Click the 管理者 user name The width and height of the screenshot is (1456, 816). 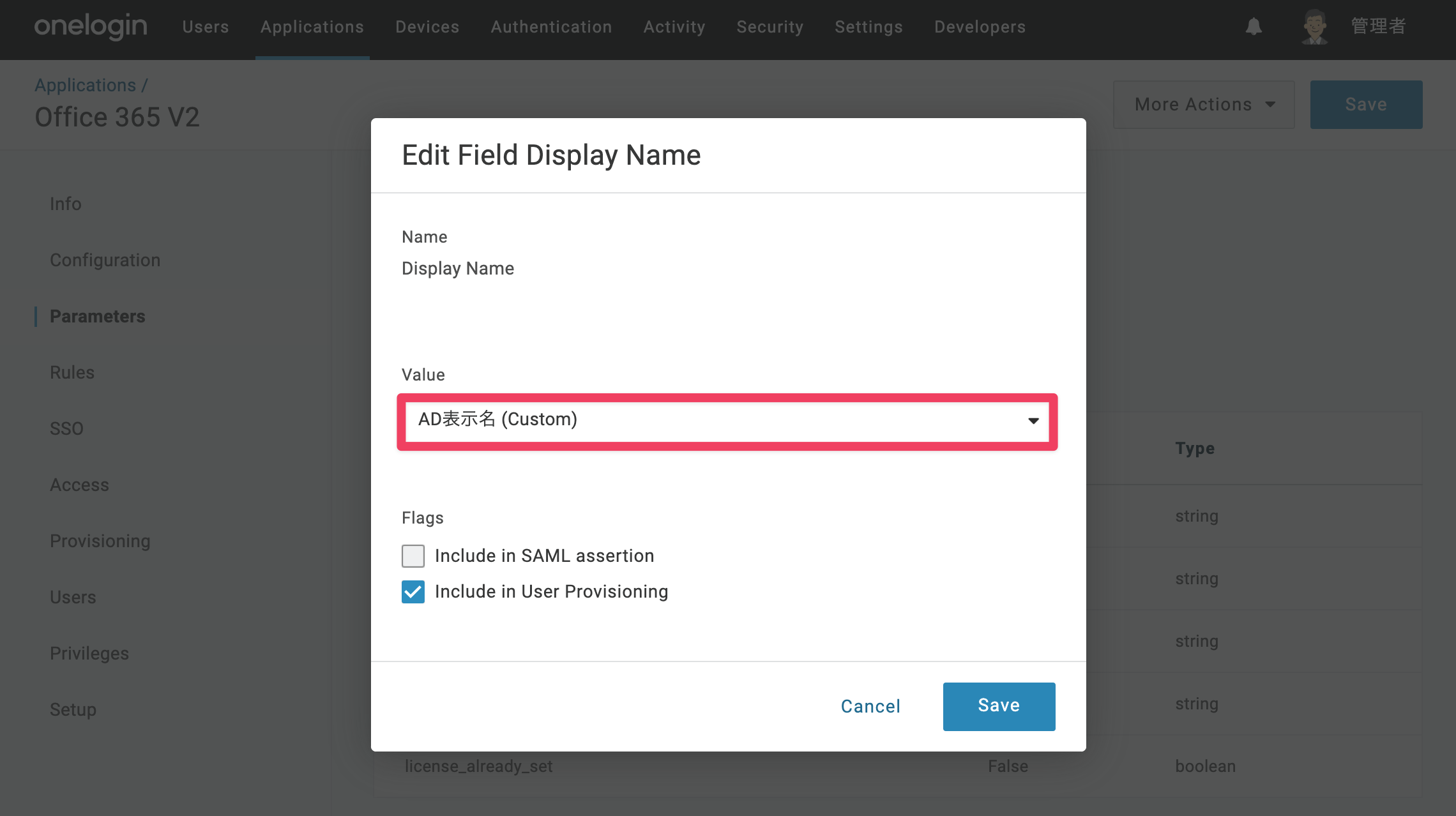click(x=1379, y=26)
